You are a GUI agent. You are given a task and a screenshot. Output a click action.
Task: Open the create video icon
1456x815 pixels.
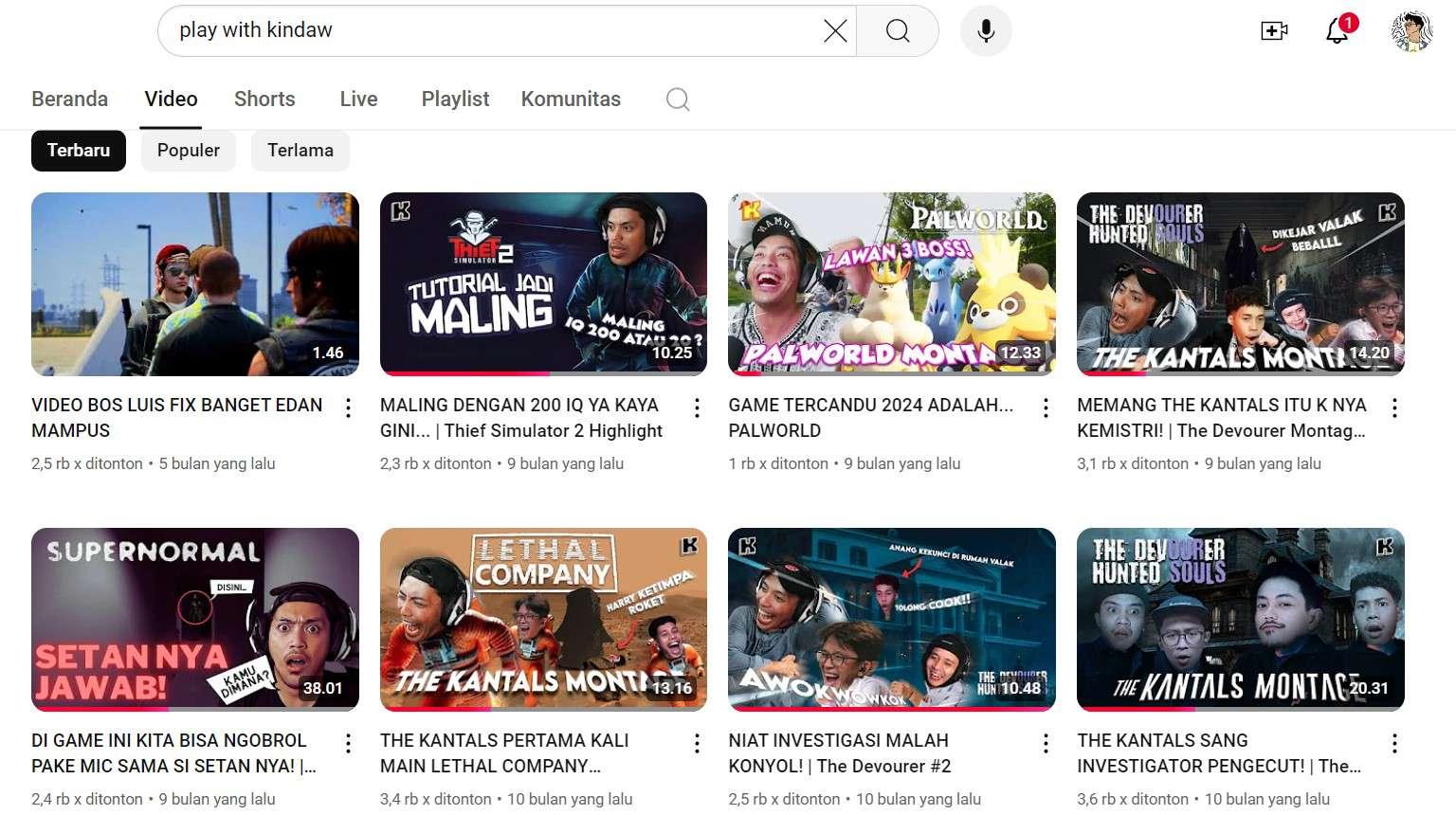click(1274, 30)
